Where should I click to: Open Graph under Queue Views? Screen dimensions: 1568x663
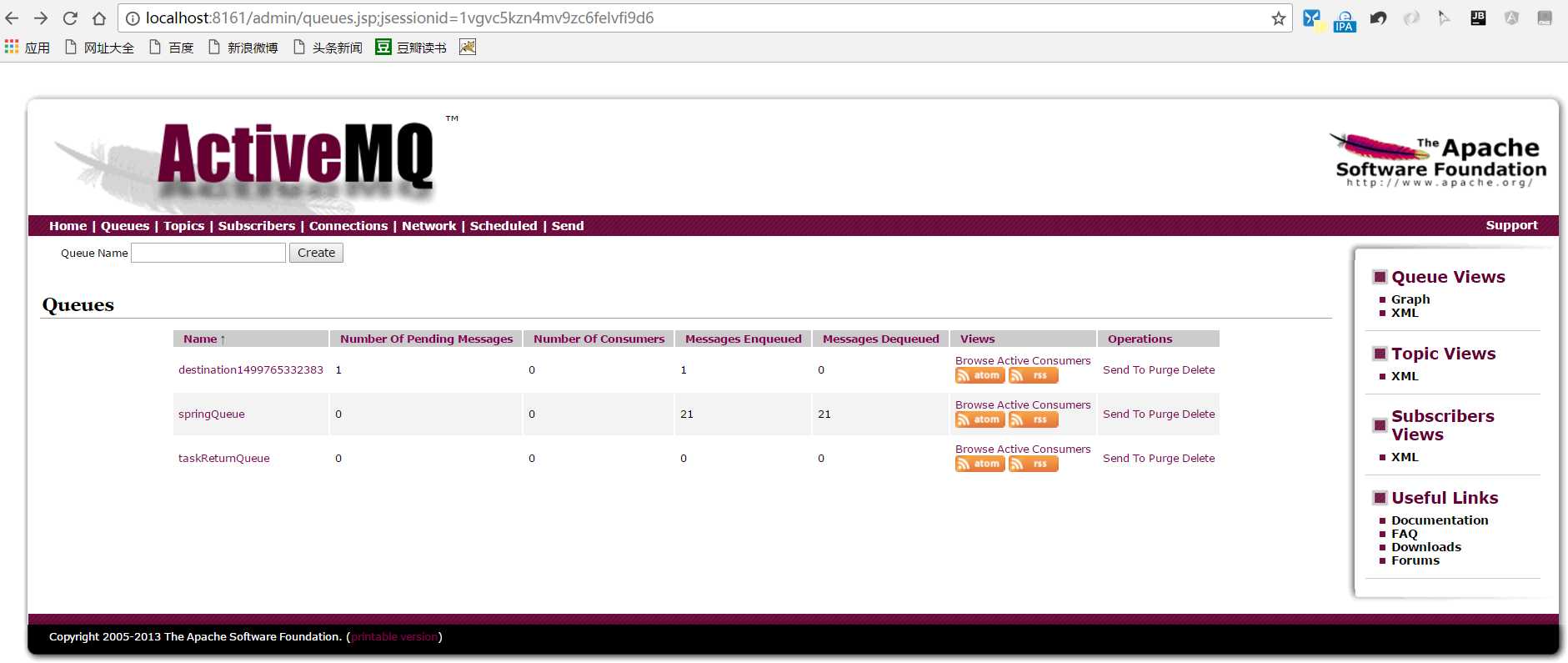(1410, 299)
